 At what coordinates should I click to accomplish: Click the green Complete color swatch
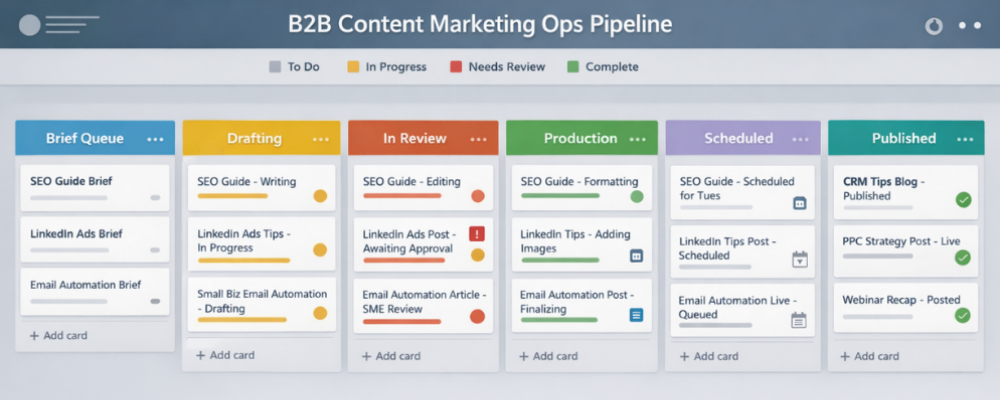(573, 67)
